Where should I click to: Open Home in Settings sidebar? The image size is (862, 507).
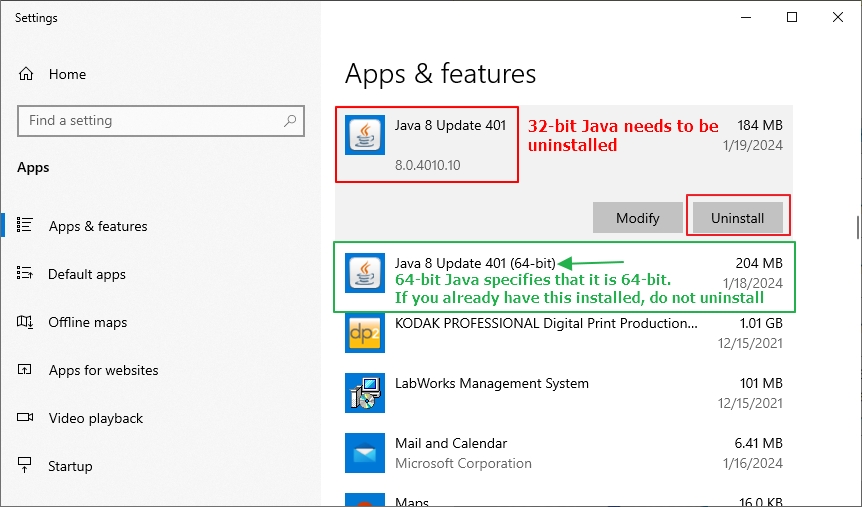click(67, 74)
